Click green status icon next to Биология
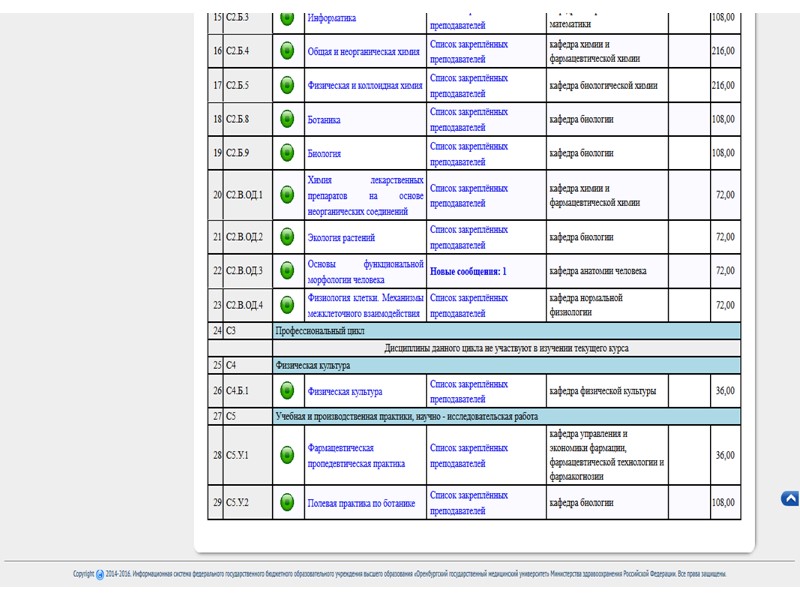This screenshot has height=600, width=800. pyautogui.click(x=287, y=153)
